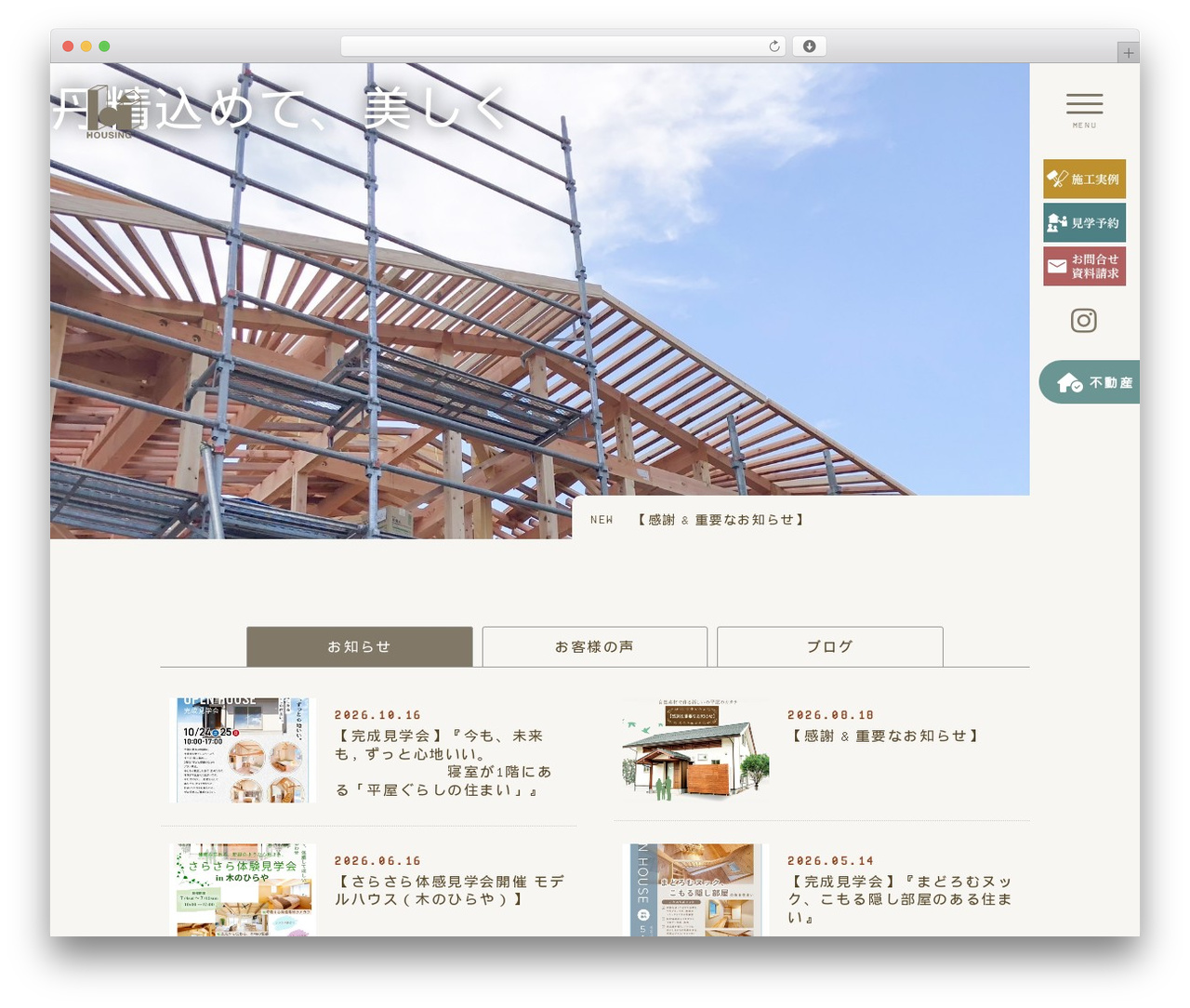Click the まどろむヌック flyer thumbnail

pos(696,890)
